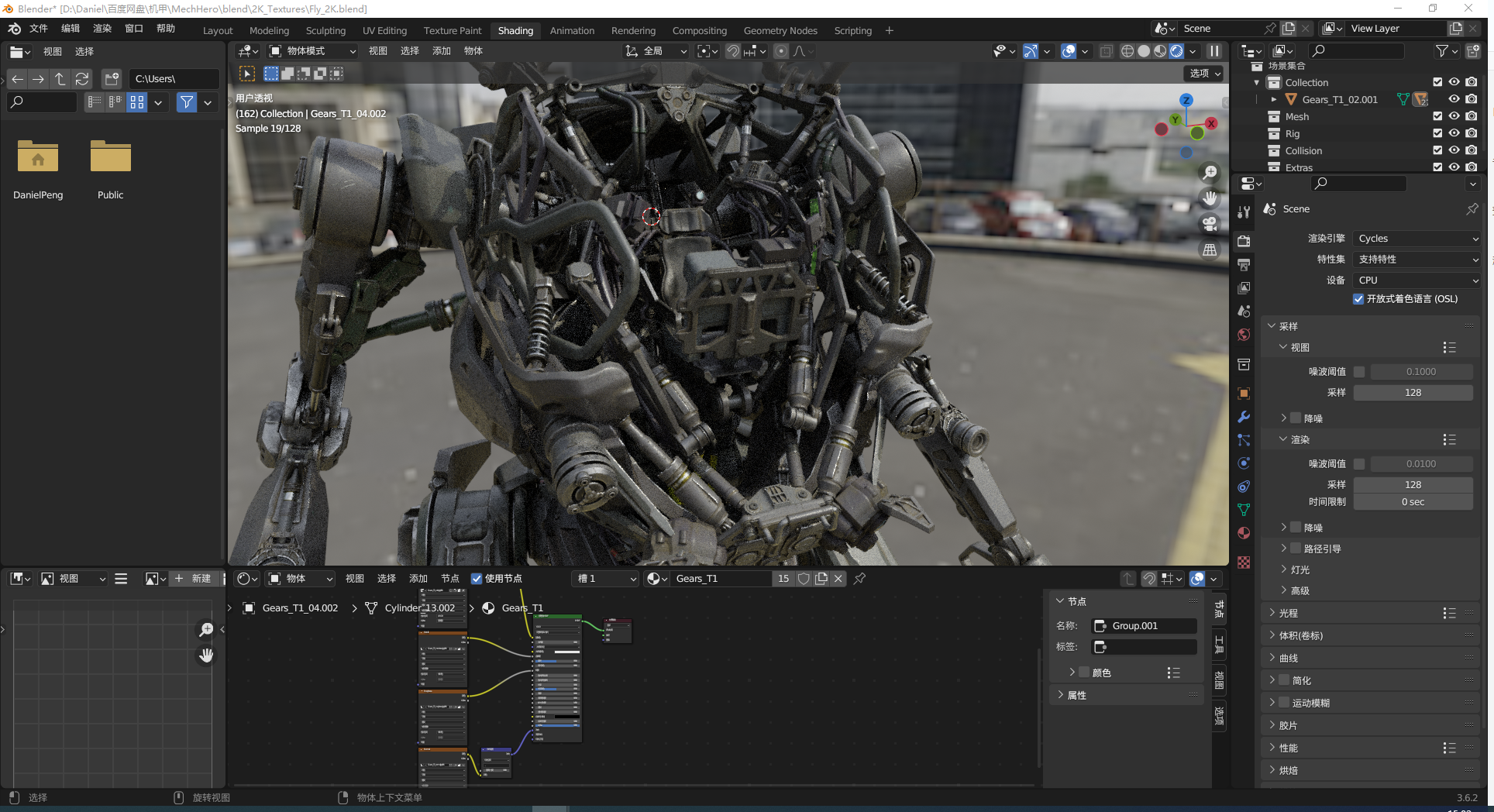The height and width of the screenshot is (812, 1494).
Task: Open the 文件 (File) menu
Action: pyautogui.click(x=38, y=29)
